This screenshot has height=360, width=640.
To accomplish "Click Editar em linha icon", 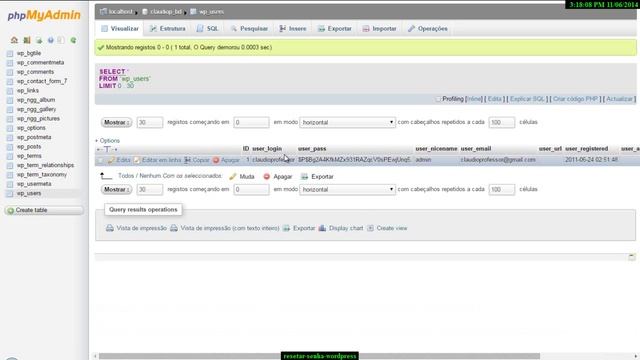I will tap(137, 160).
